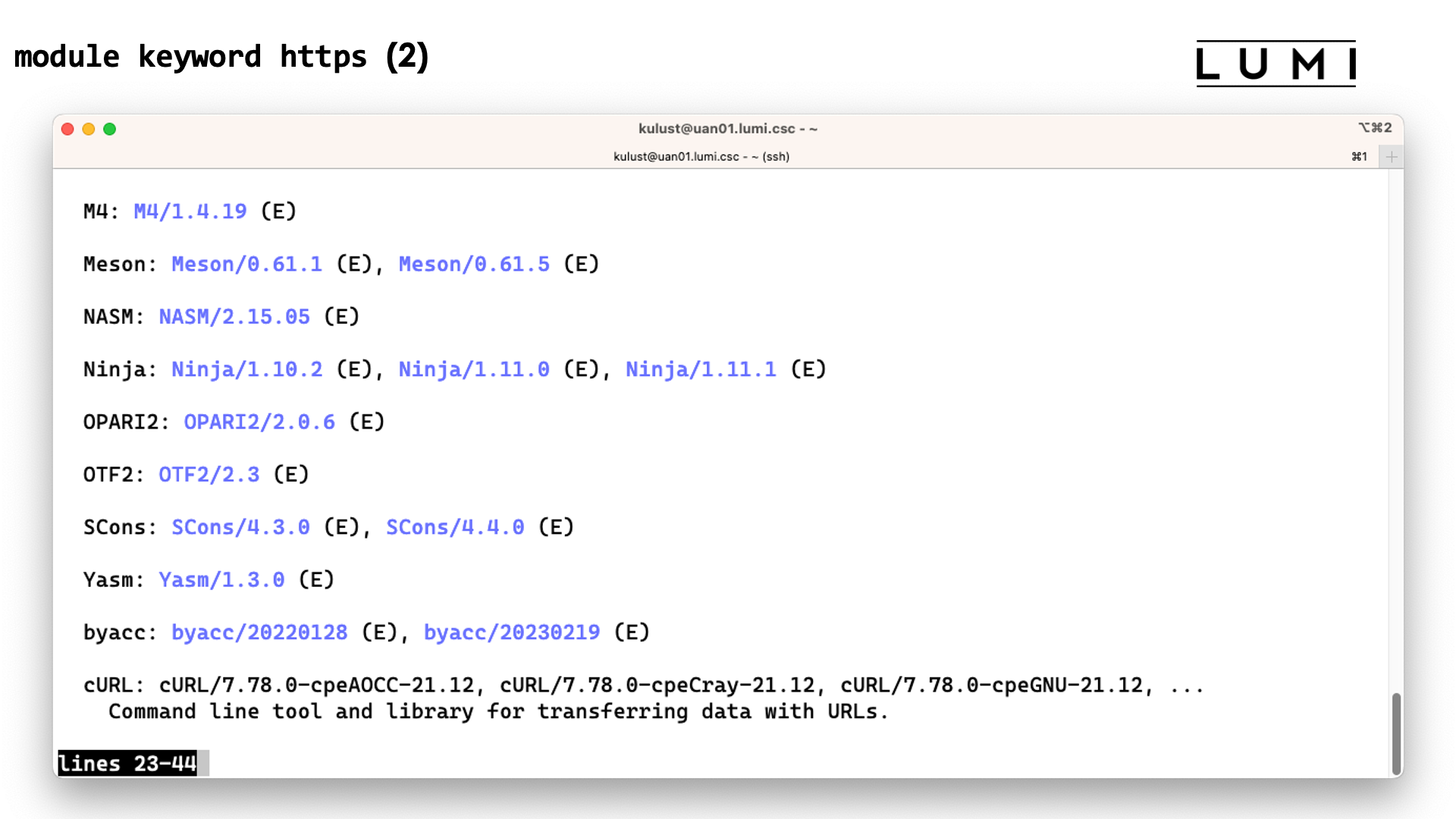Image resolution: width=1456 pixels, height=819 pixels.
Task: Click SCons/4.3.0 module entry
Action: coord(240,527)
